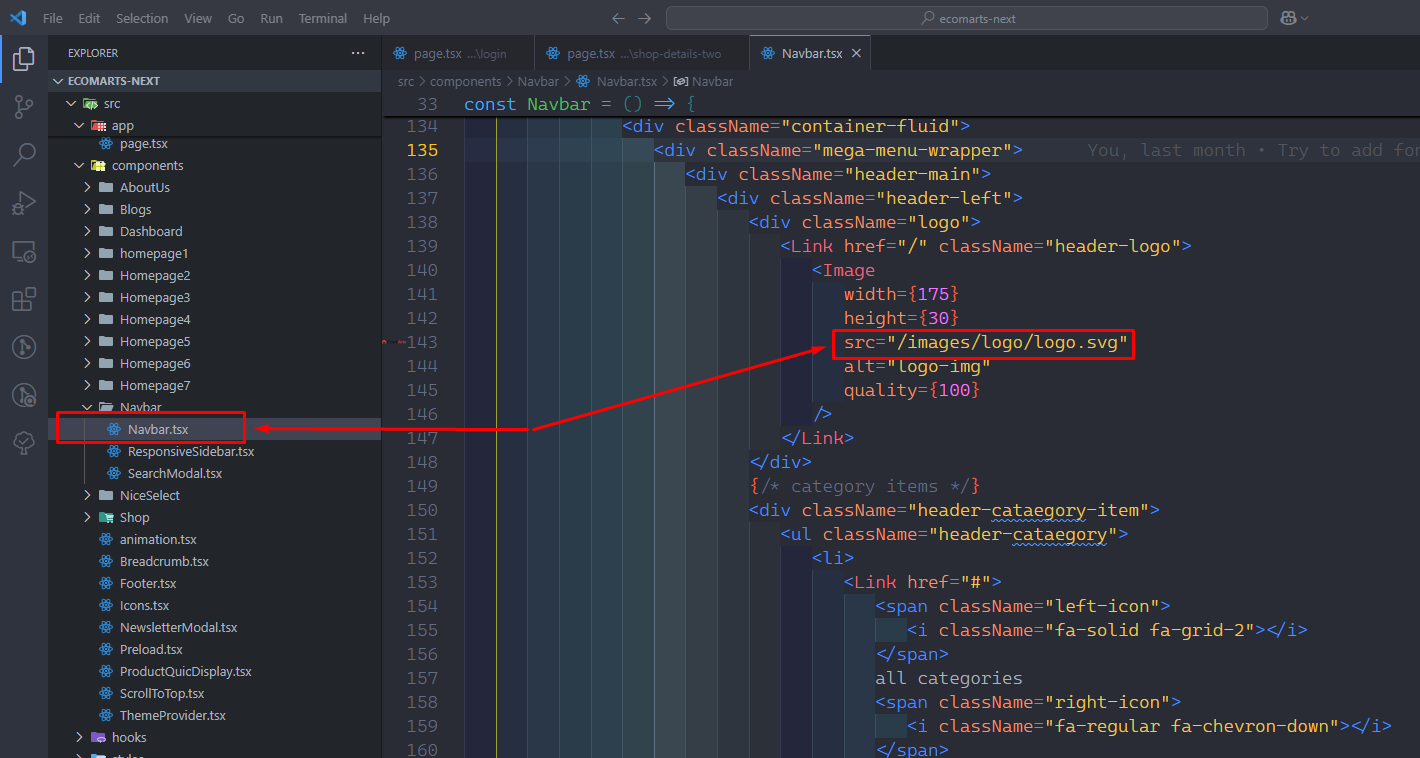Image resolution: width=1420 pixels, height=758 pixels.
Task: Open the Remote Explorer view
Action: tap(24, 251)
